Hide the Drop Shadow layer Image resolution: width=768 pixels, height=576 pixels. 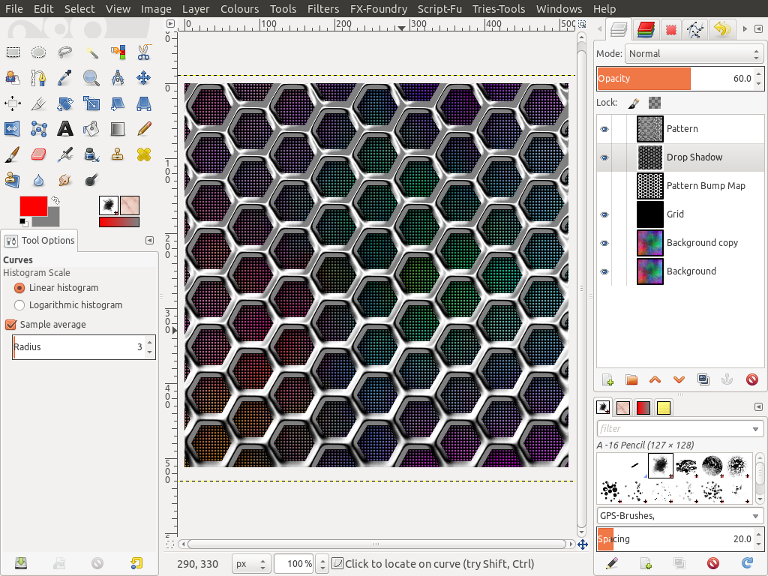pyautogui.click(x=604, y=158)
